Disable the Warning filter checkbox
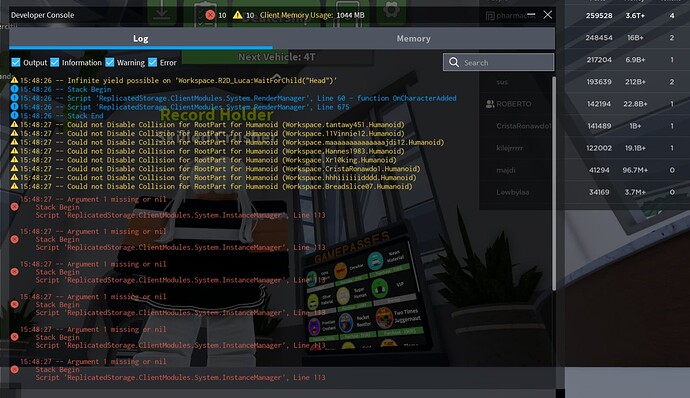Viewport: 690px width, 398px height. click(110, 63)
